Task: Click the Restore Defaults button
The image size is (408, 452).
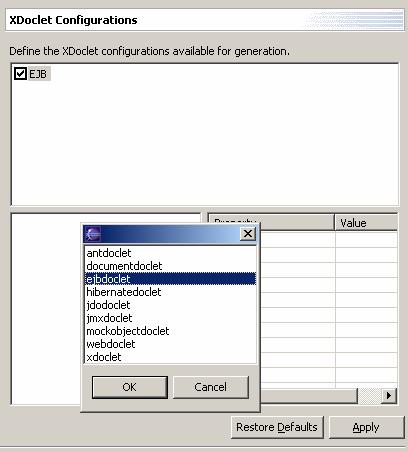Action: point(277,427)
